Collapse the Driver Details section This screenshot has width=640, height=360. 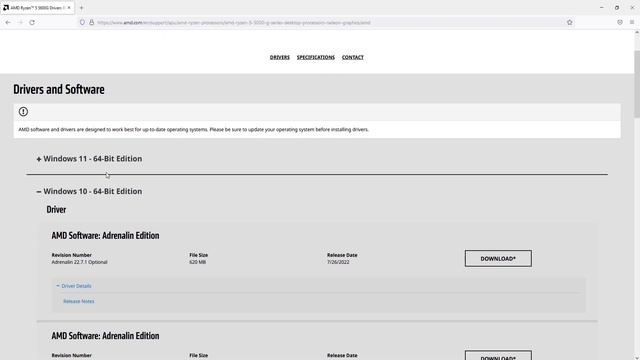74,286
